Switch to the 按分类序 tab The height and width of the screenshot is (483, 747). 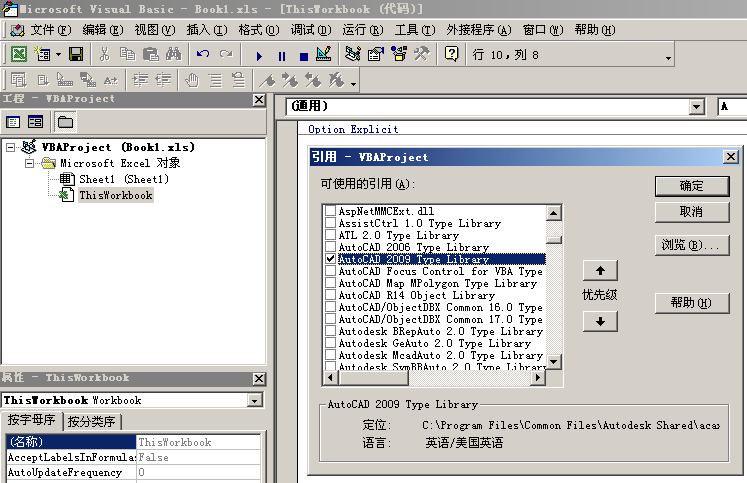[91, 422]
